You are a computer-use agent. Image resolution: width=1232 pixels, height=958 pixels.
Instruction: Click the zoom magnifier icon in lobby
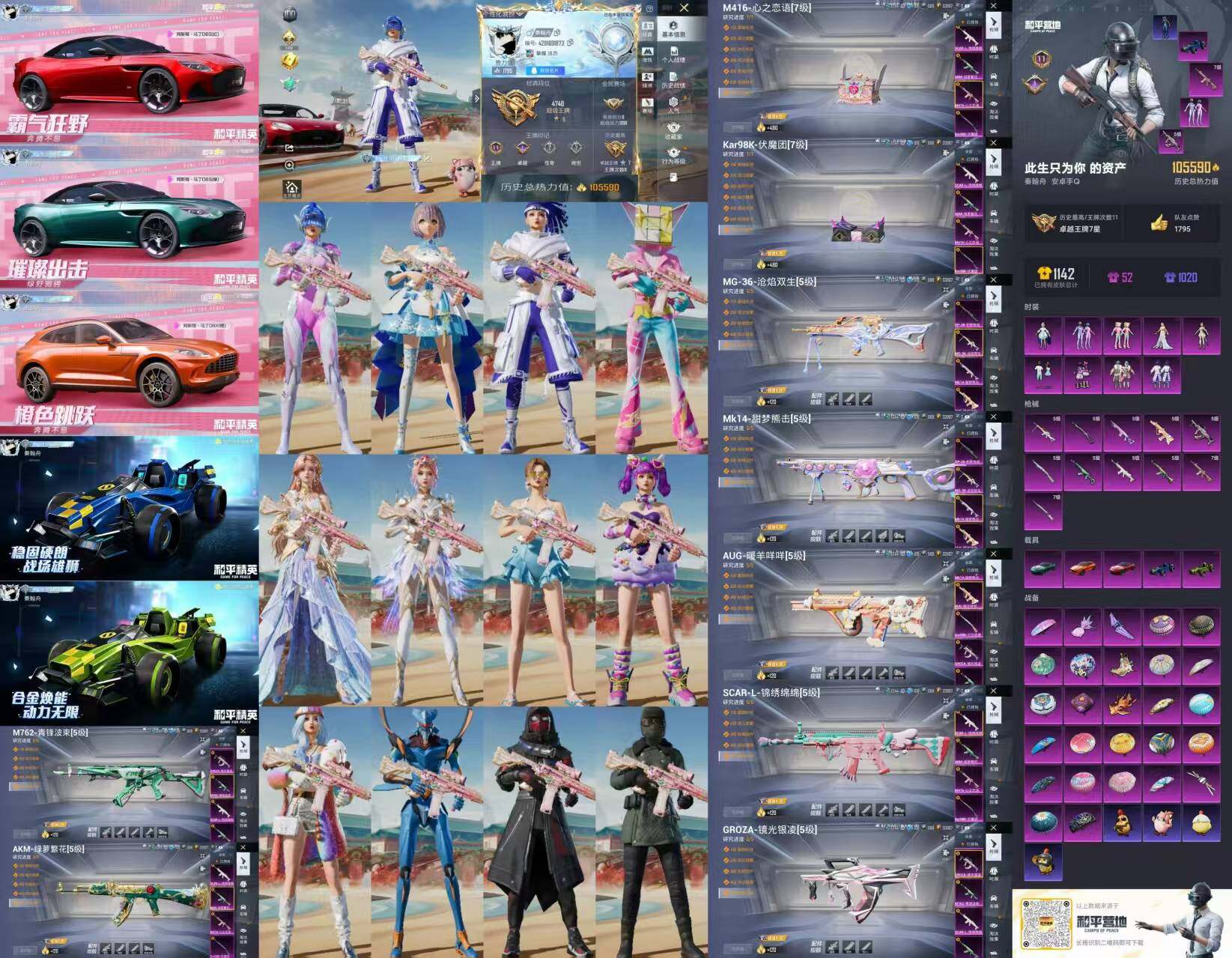(289, 166)
